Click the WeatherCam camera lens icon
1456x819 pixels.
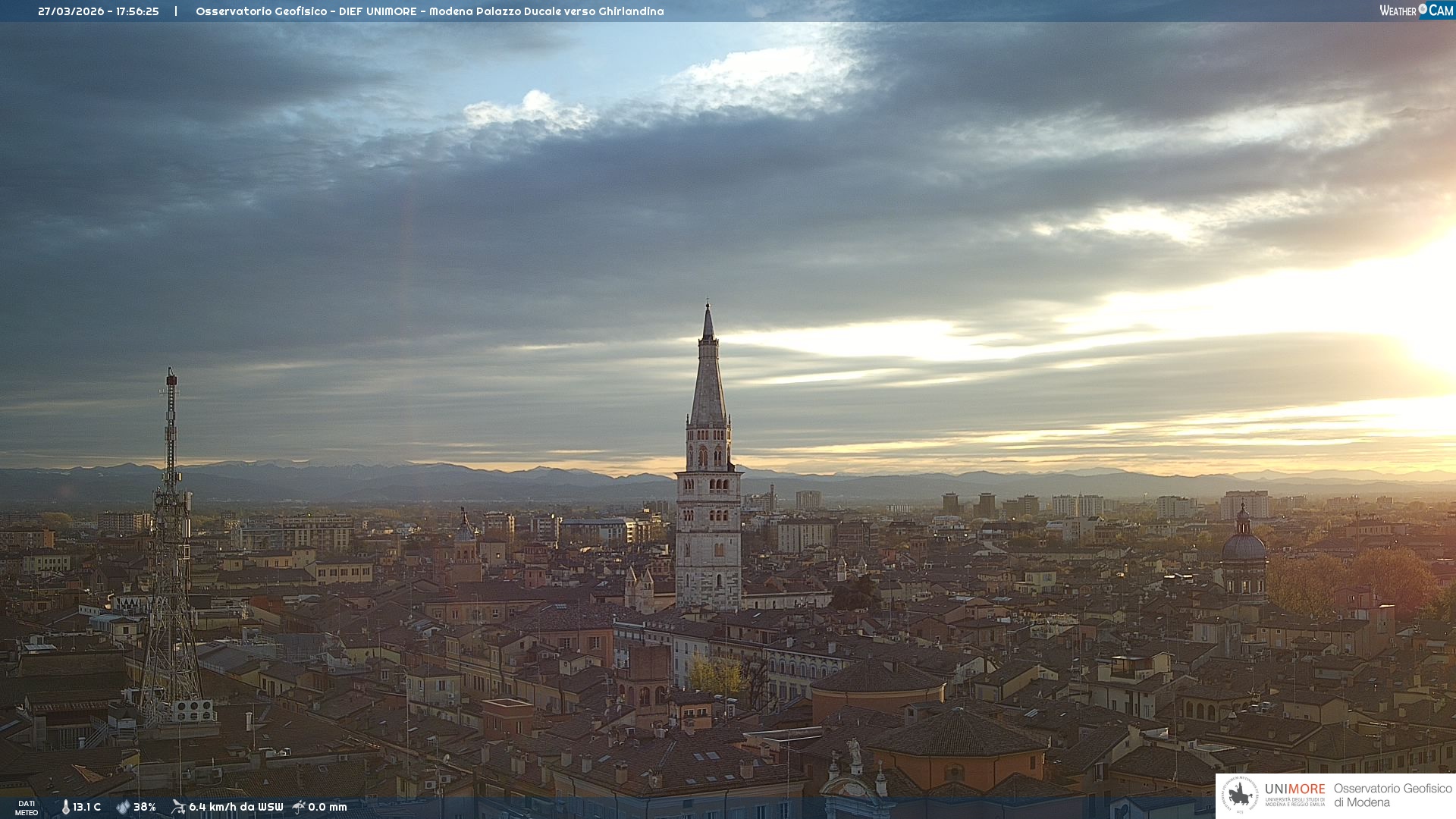(x=1423, y=9)
